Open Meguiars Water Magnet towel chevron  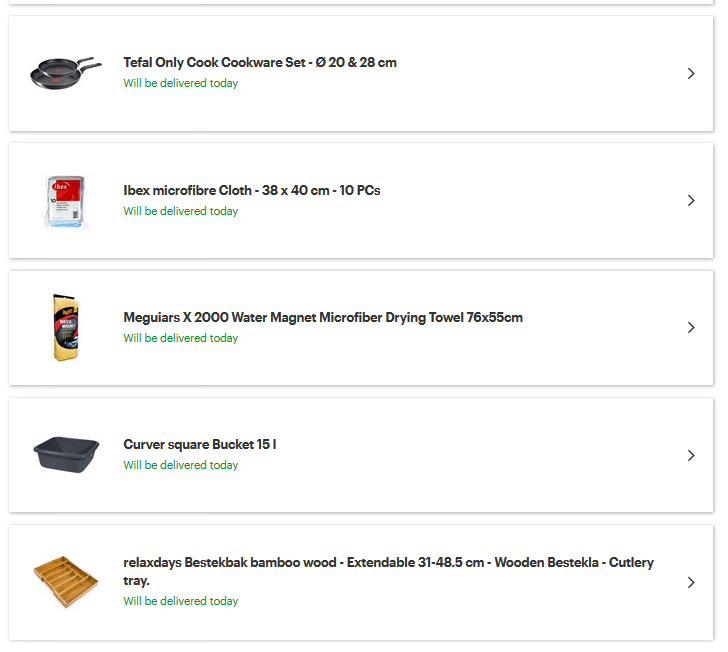tap(691, 327)
